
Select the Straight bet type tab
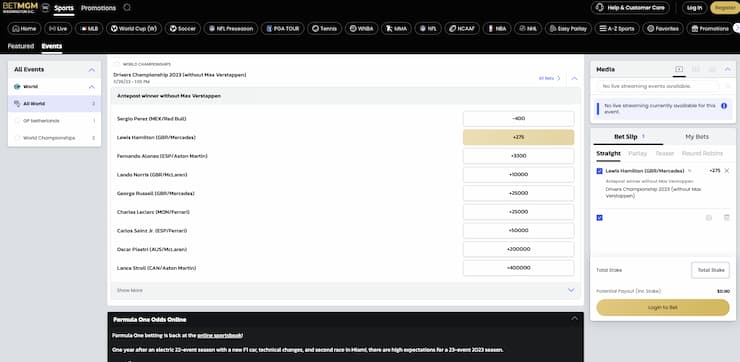click(x=608, y=153)
